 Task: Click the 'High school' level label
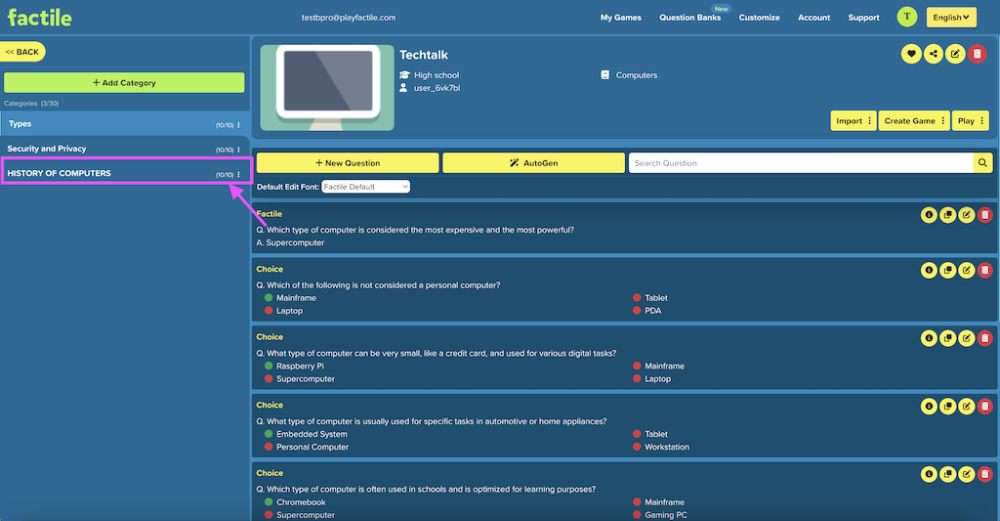[x=436, y=75]
